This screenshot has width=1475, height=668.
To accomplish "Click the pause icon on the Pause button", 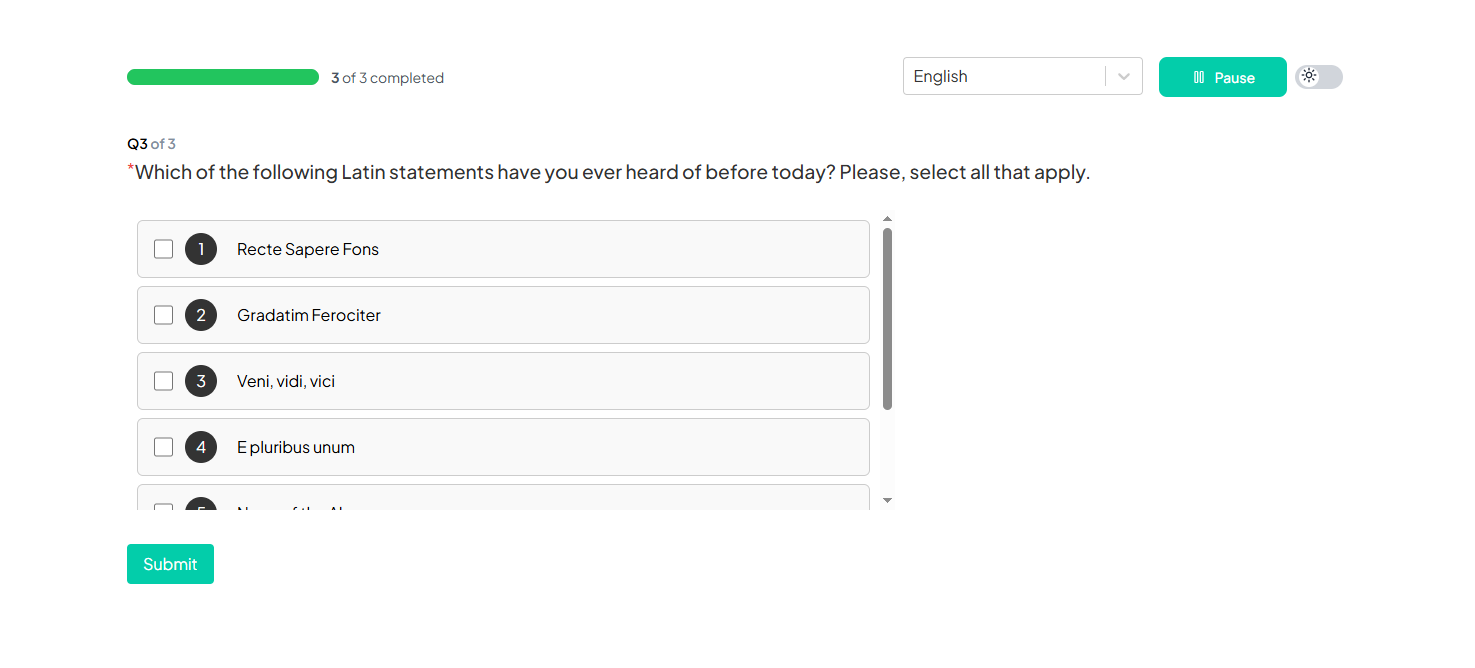I will [x=1198, y=76].
